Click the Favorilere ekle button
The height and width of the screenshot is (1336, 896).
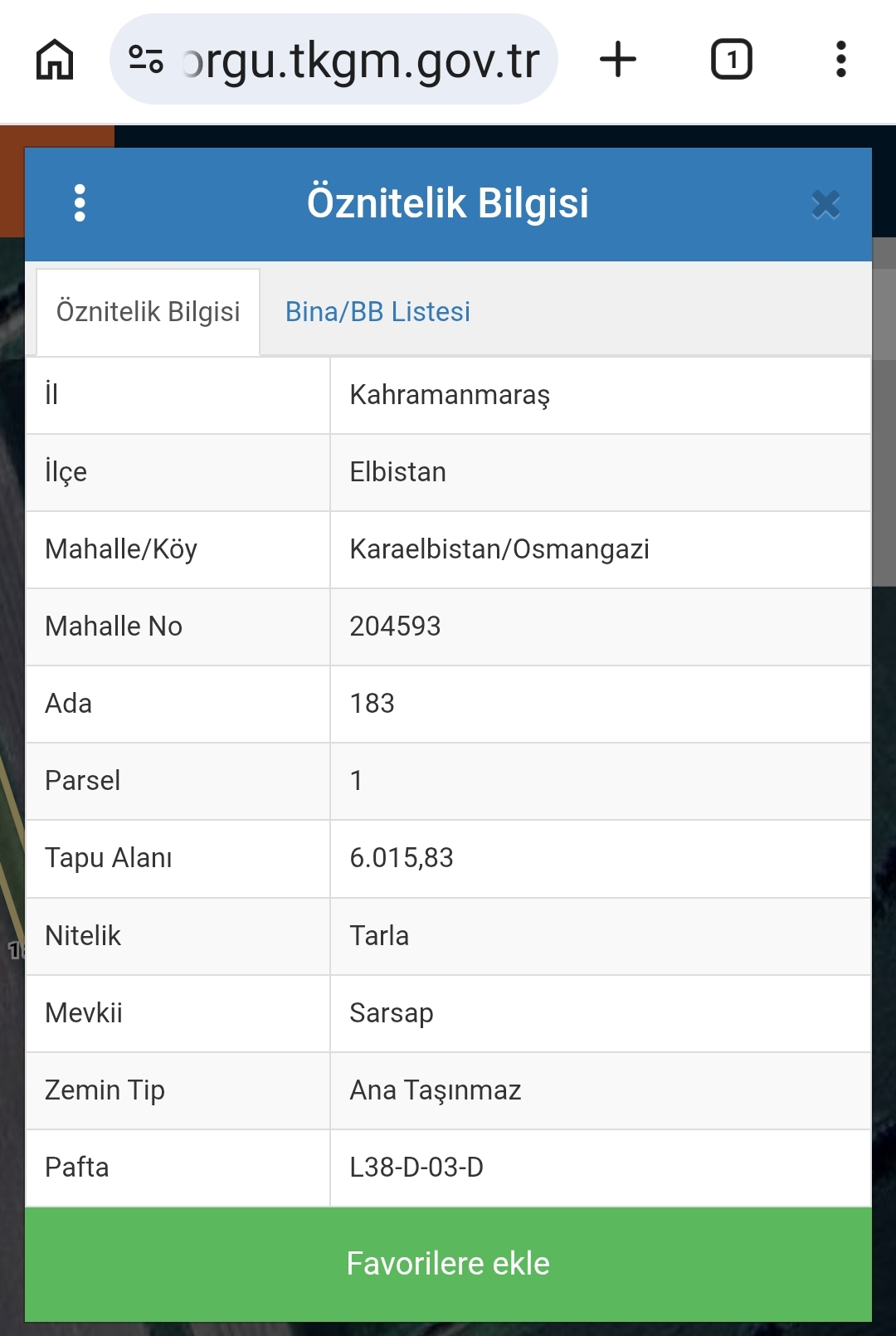tap(448, 1264)
